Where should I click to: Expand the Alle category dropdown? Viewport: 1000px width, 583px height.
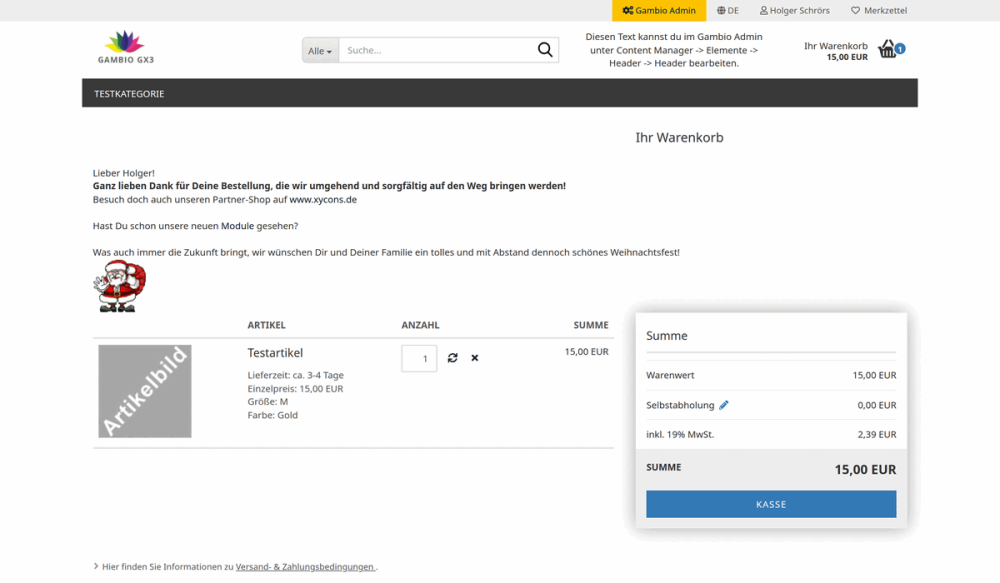[x=320, y=50]
